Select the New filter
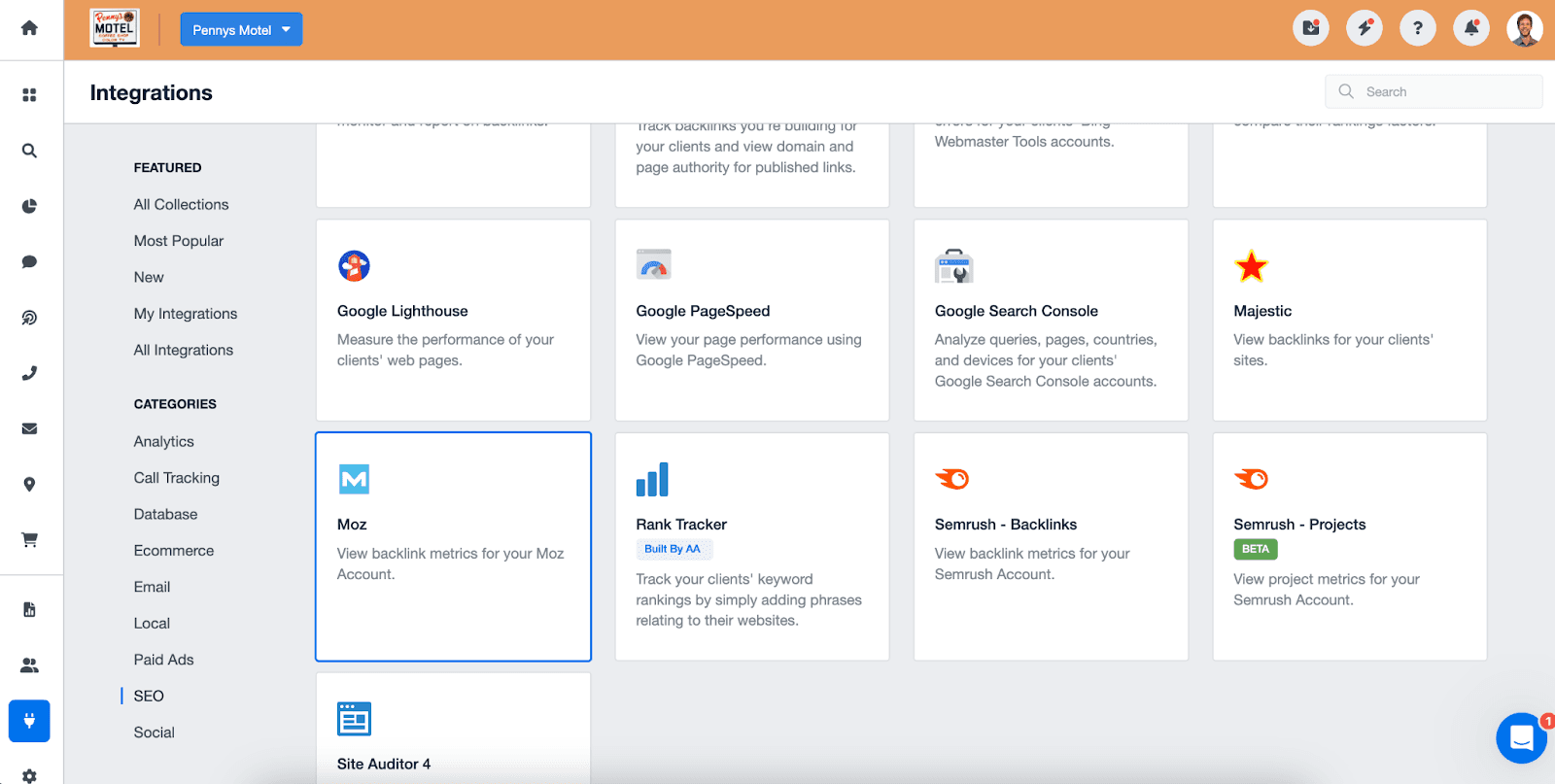Image resolution: width=1555 pixels, height=784 pixels. point(149,277)
